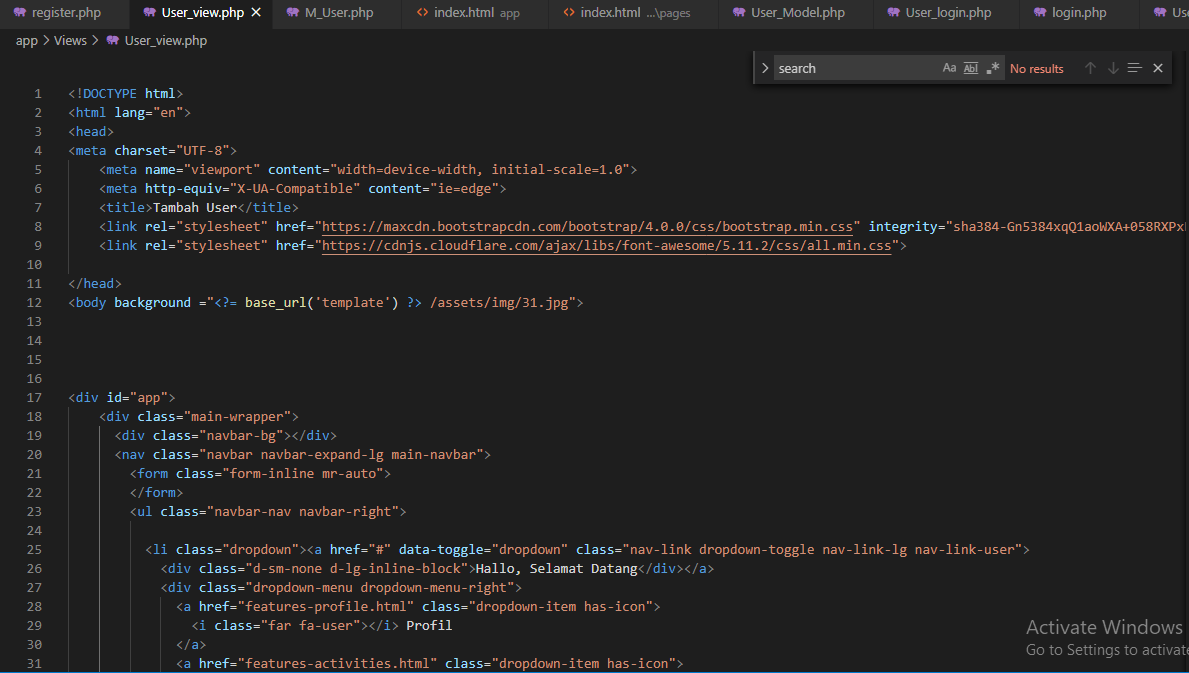The height and width of the screenshot is (673, 1189).
Task: Click 'X-UA-Compatible' text on line 6
Action: pos(295,189)
